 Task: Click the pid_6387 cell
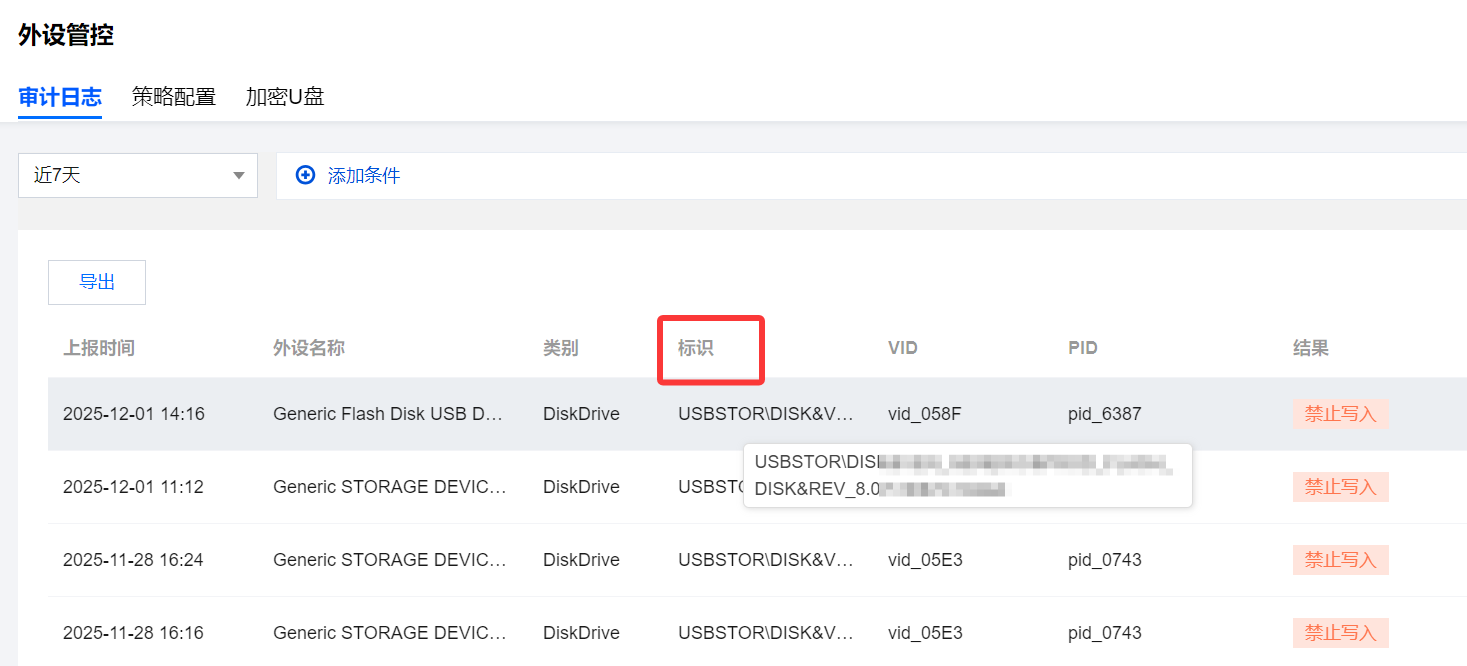pos(1105,414)
